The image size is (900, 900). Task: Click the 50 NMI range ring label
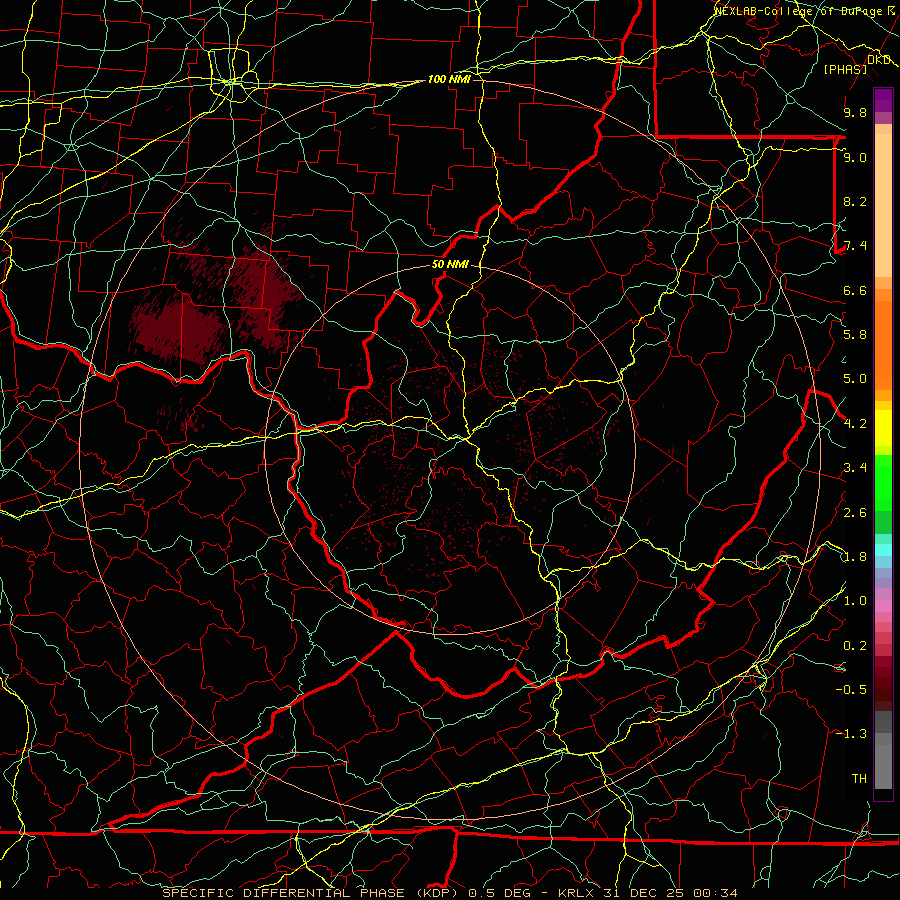click(450, 265)
